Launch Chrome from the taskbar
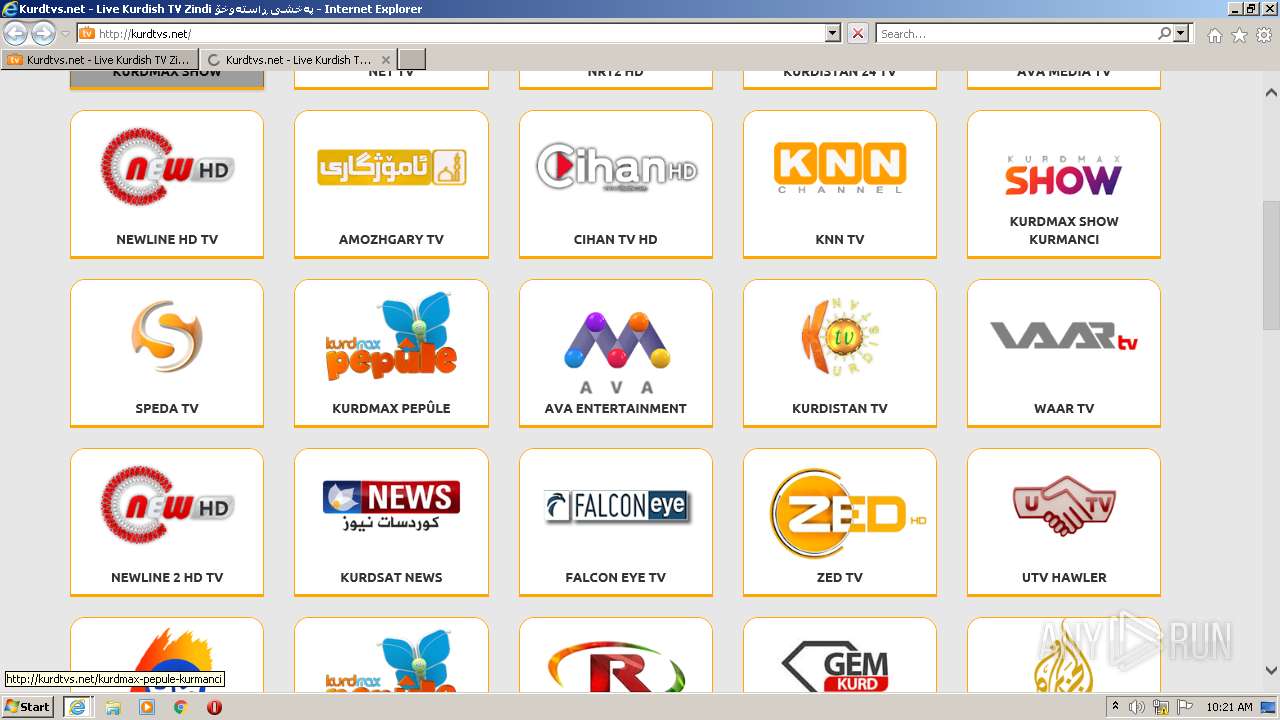This screenshot has height=720, width=1280. (x=181, y=707)
